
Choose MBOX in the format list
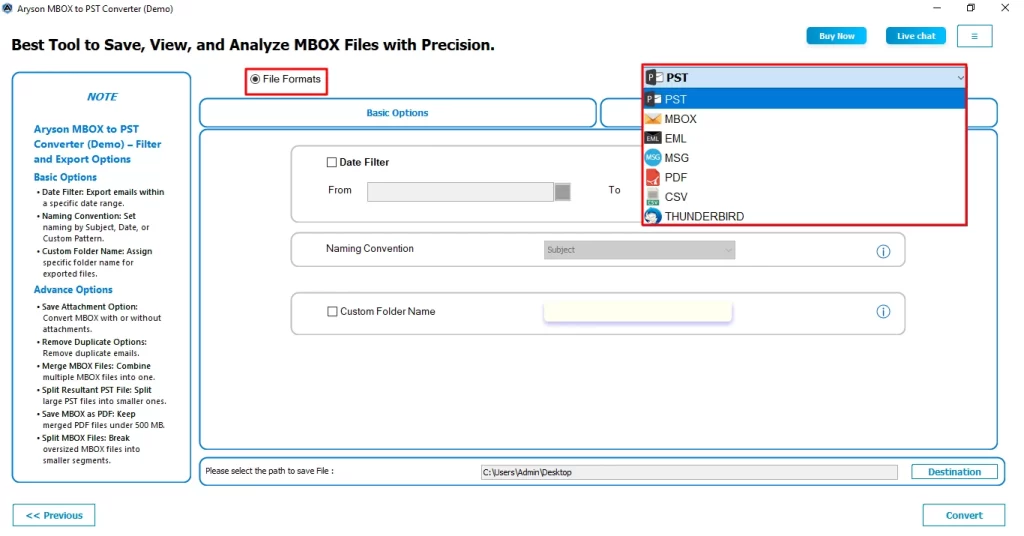point(804,119)
